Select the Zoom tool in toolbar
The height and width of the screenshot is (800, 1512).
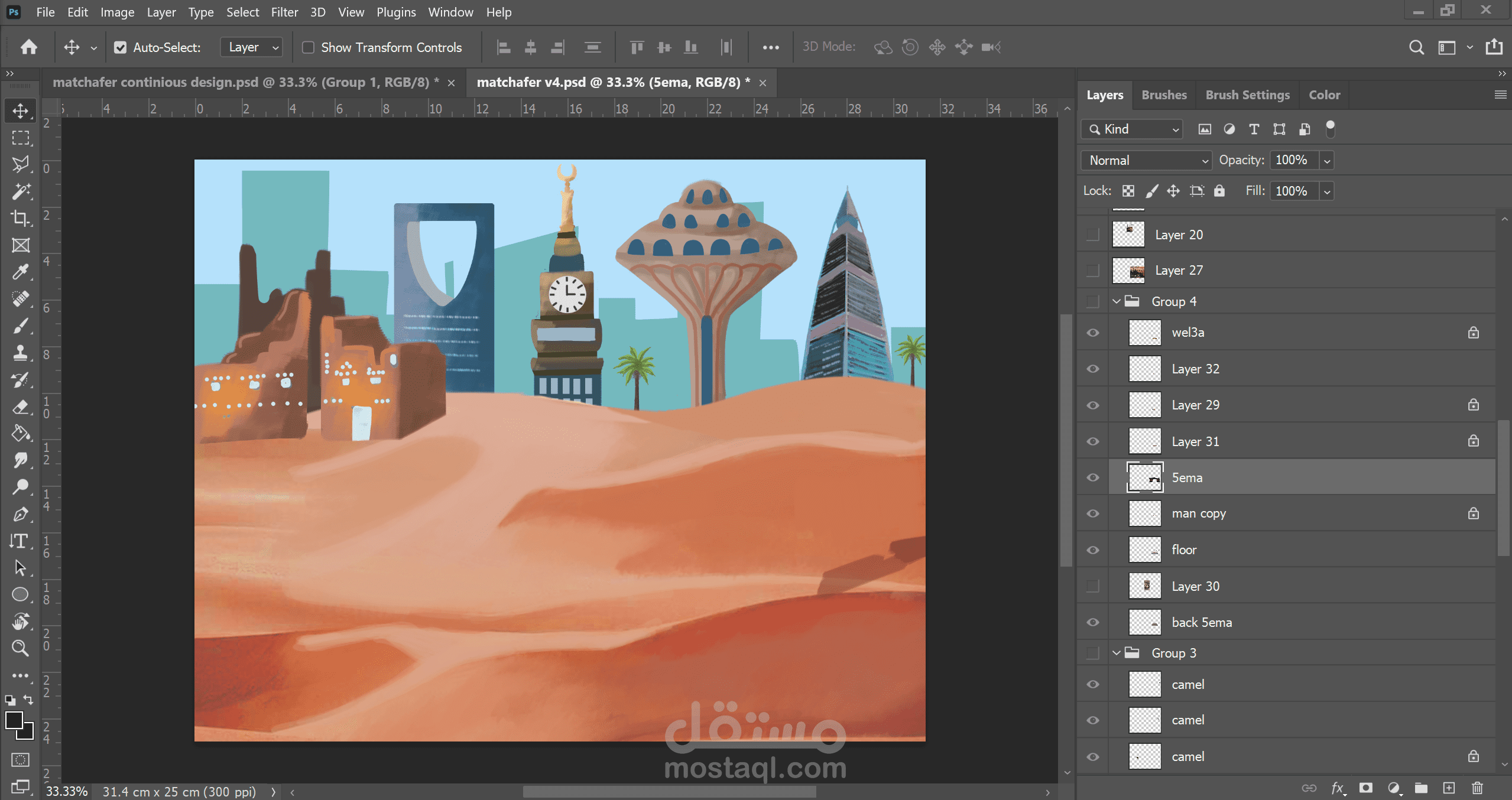(x=21, y=648)
